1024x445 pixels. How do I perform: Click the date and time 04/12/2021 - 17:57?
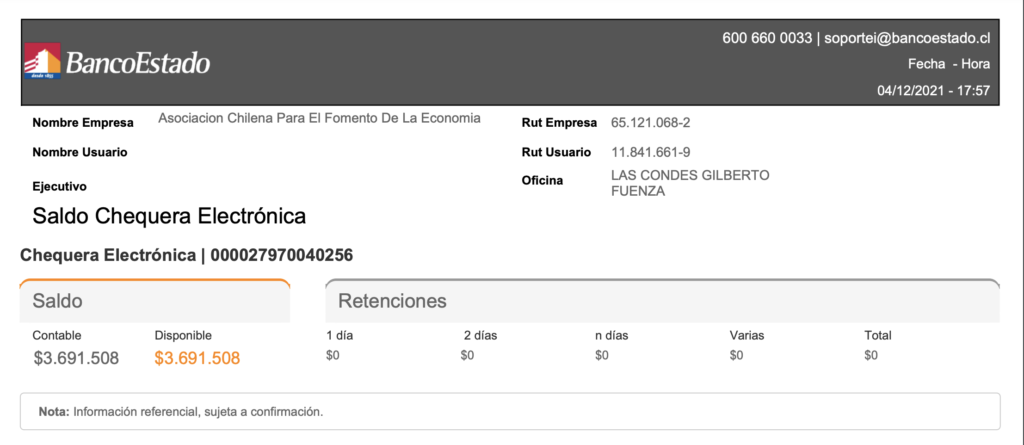(934, 91)
